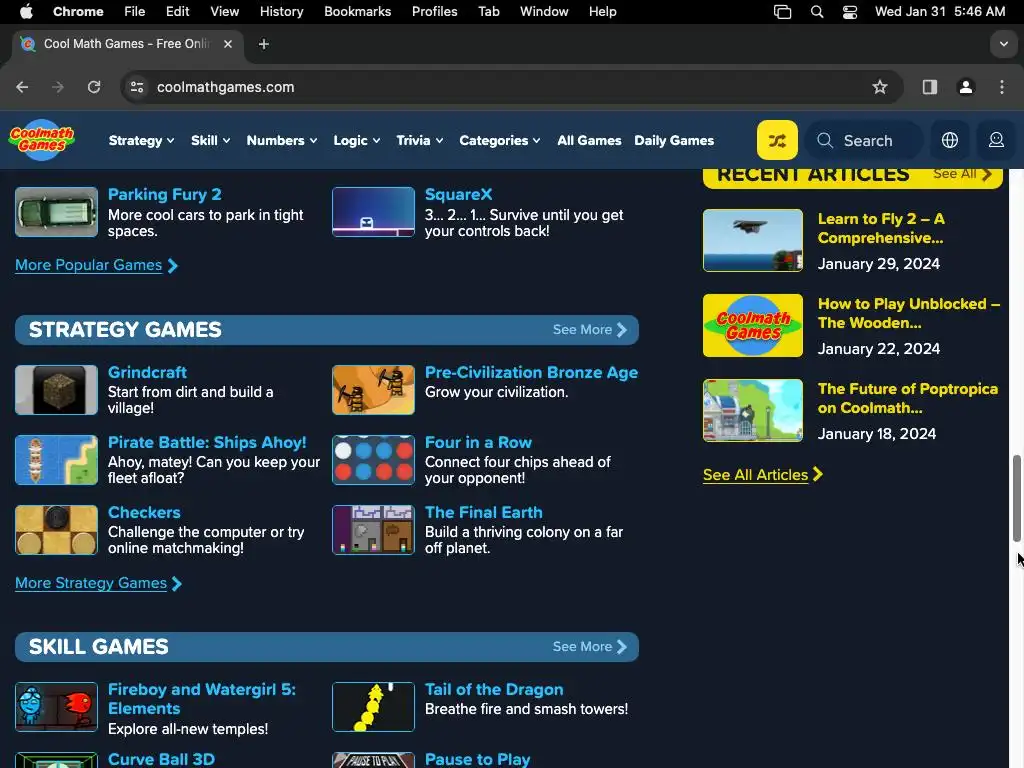Open the tab search dropdown arrow

click(x=1004, y=44)
